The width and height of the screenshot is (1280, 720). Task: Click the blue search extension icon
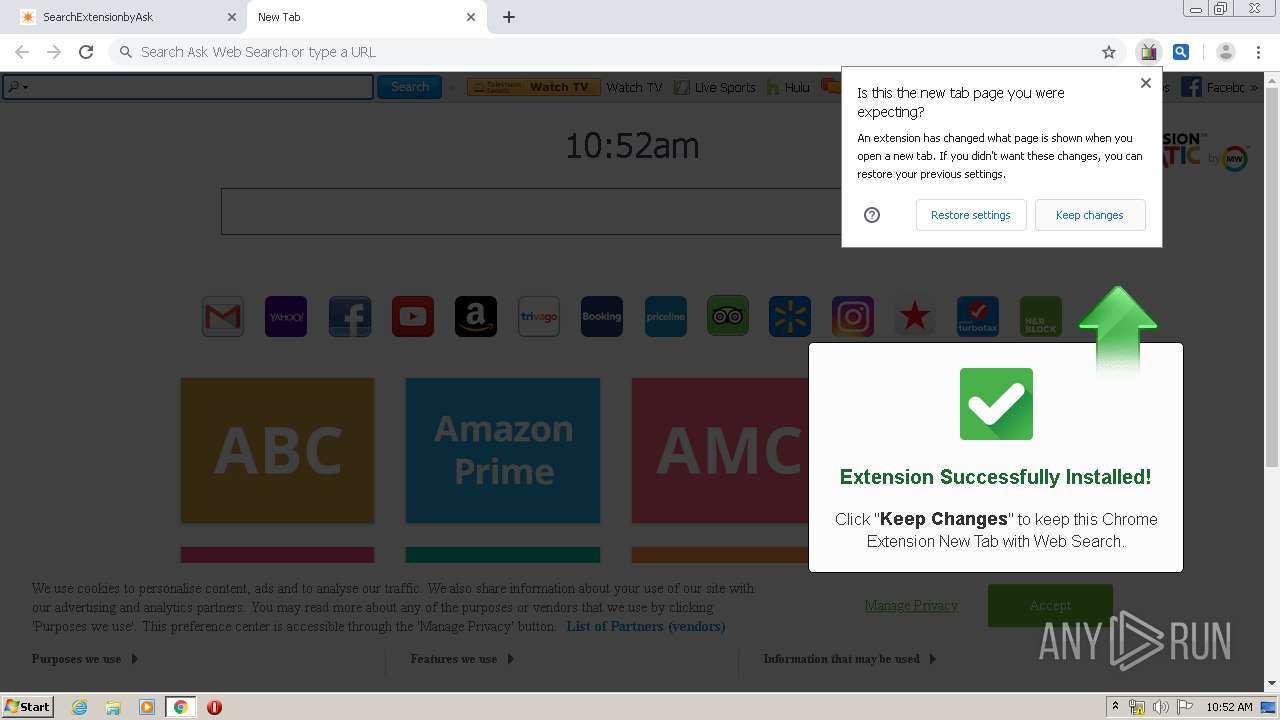pyautogui.click(x=1181, y=52)
